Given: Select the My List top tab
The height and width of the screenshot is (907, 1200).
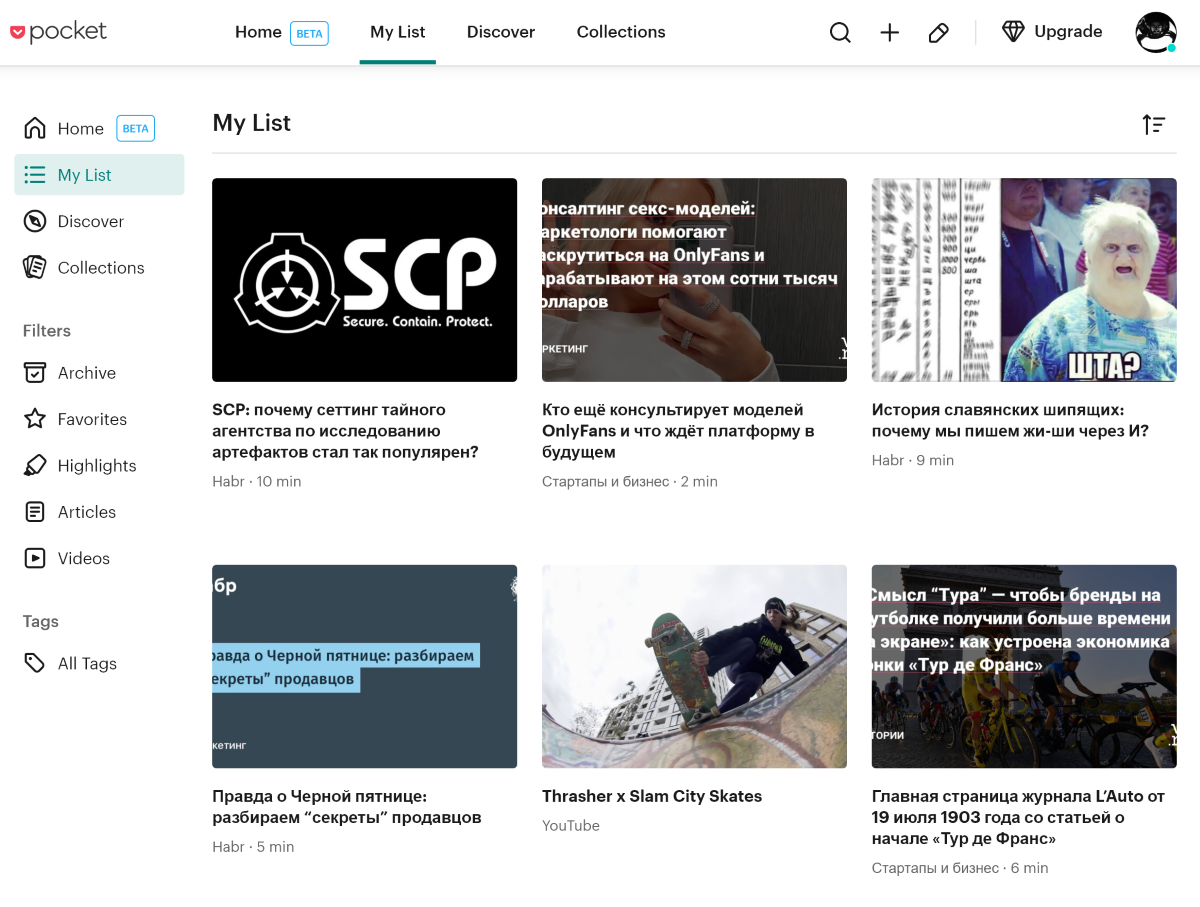Looking at the screenshot, I should click(398, 32).
